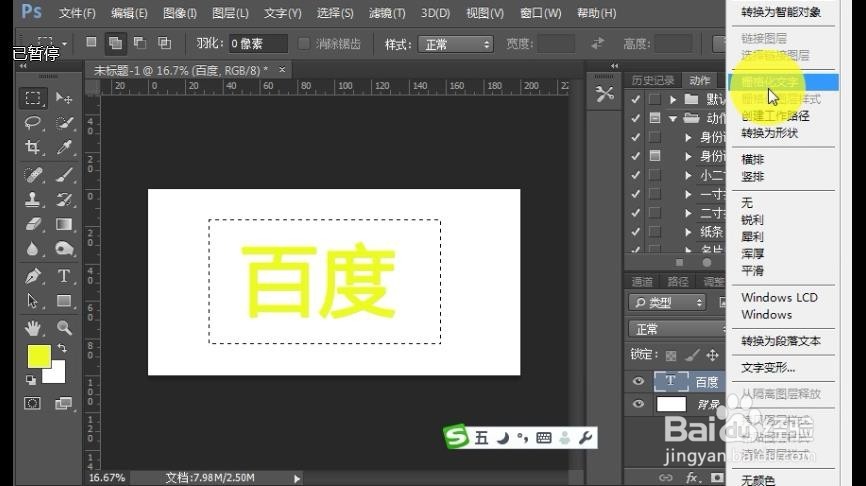Select the Clone Stamp tool
The image size is (866, 486).
(33, 199)
